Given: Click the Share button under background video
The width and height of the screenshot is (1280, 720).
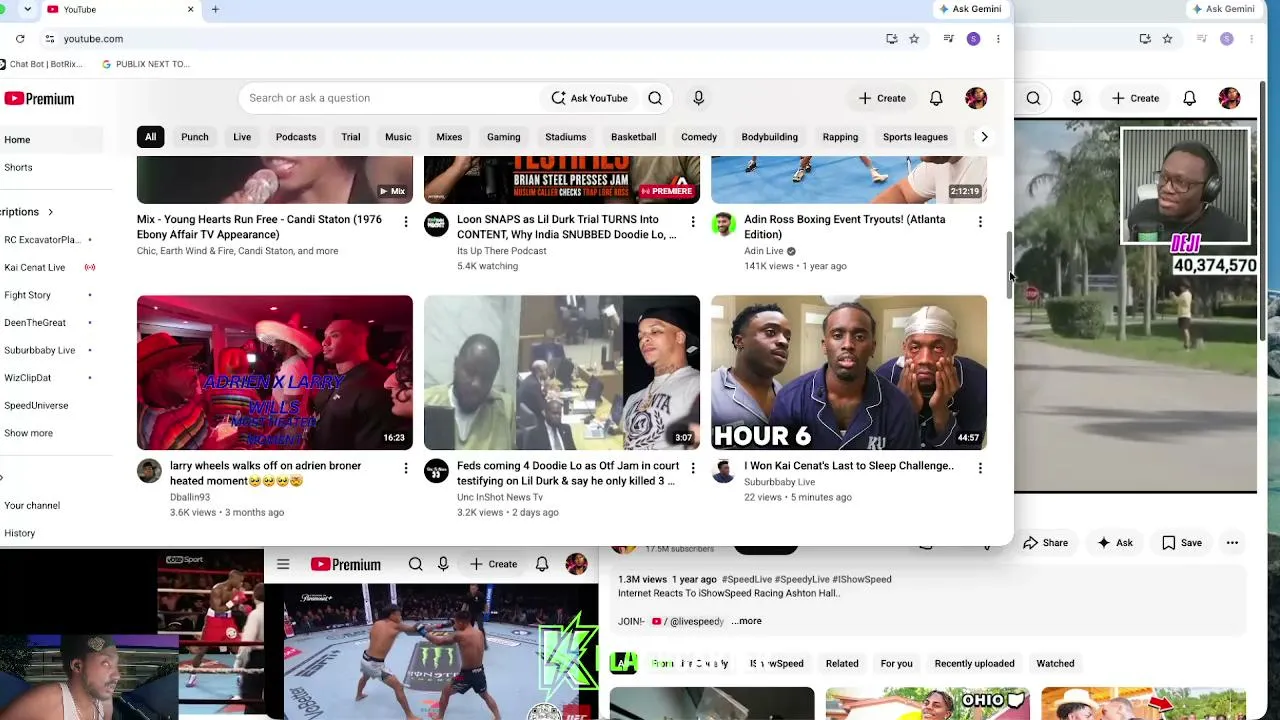Looking at the screenshot, I should tap(1045, 543).
